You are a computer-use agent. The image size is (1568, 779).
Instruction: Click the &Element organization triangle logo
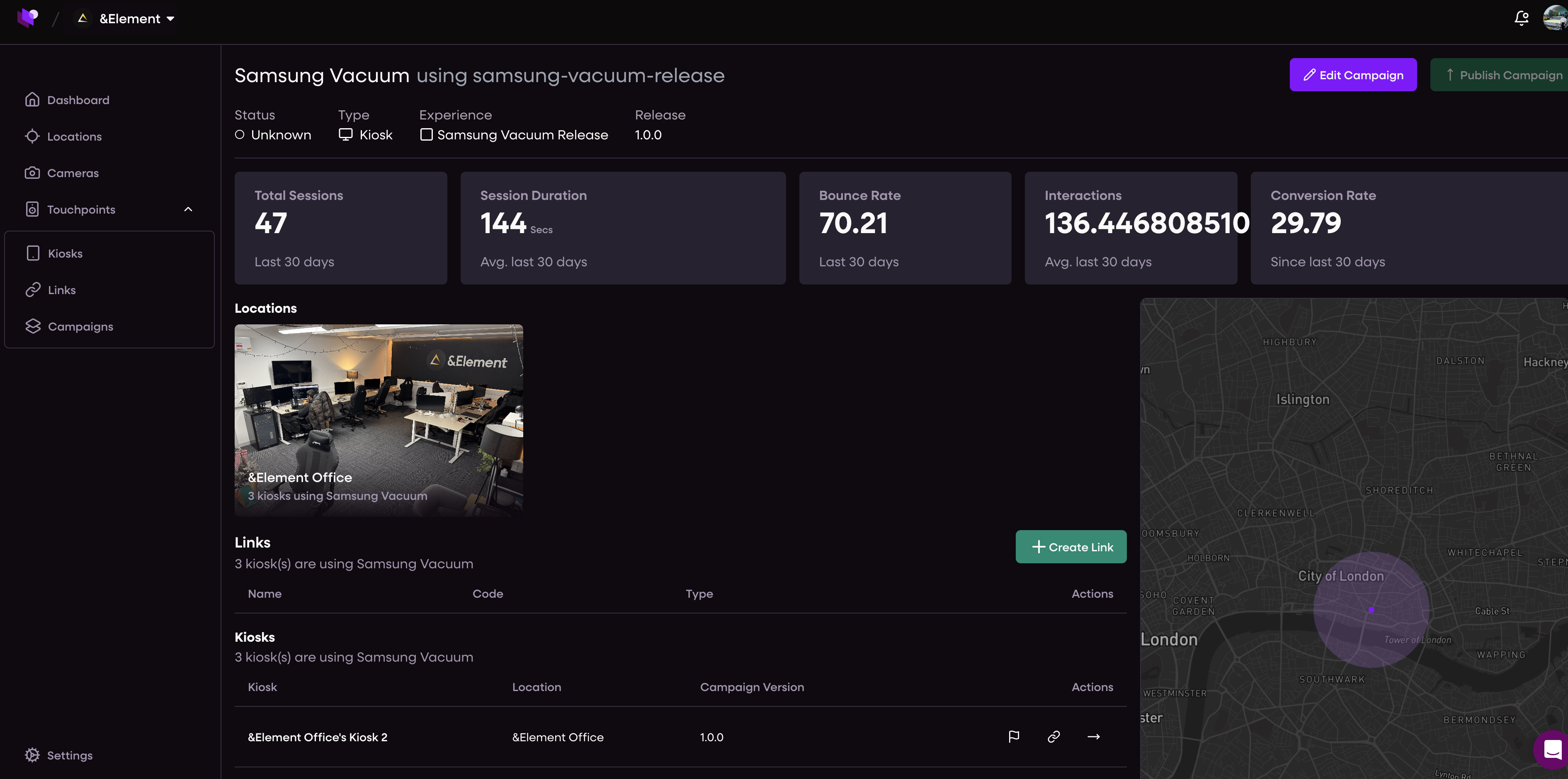(83, 18)
